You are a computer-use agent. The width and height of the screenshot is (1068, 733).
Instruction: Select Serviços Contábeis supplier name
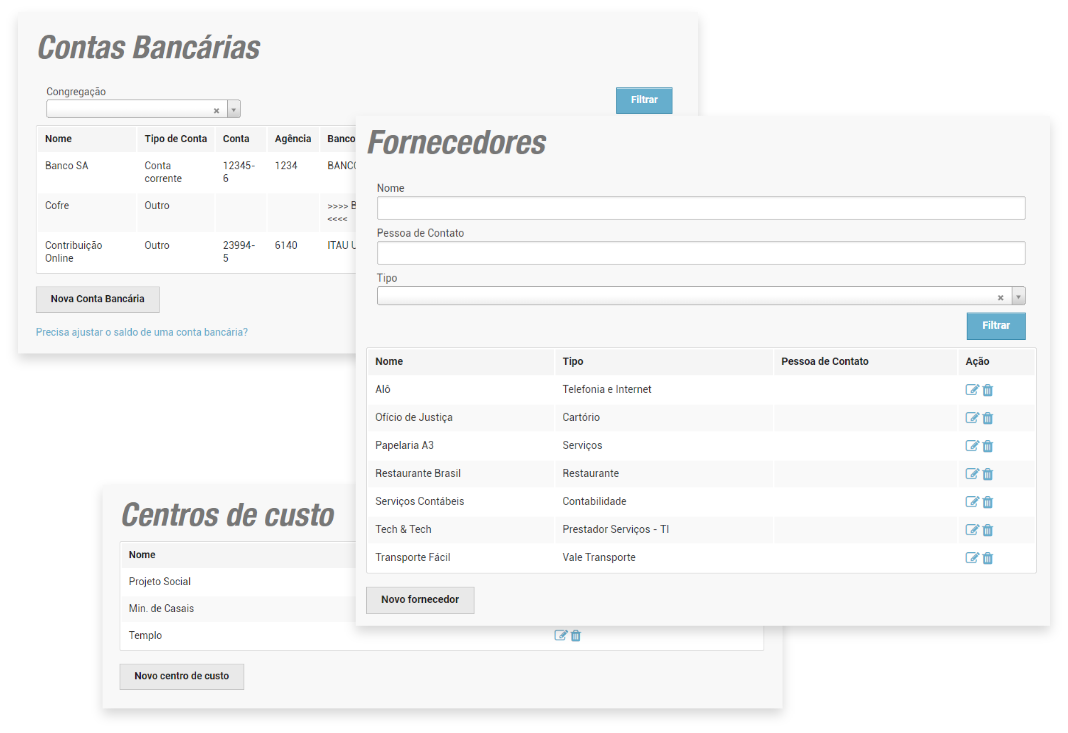point(420,501)
